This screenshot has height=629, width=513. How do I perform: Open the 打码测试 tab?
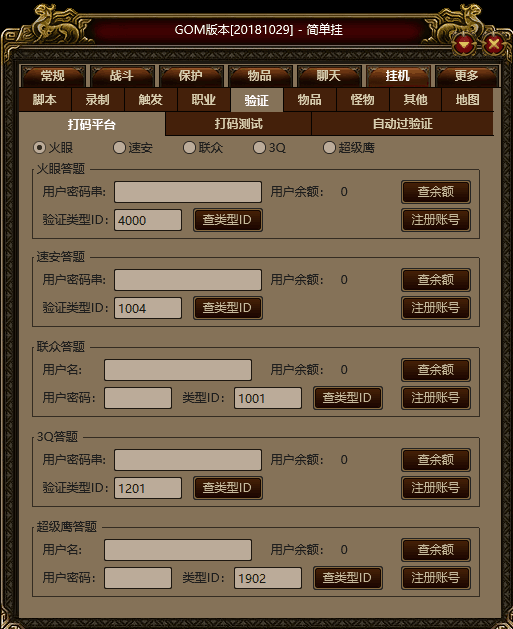point(239,124)
